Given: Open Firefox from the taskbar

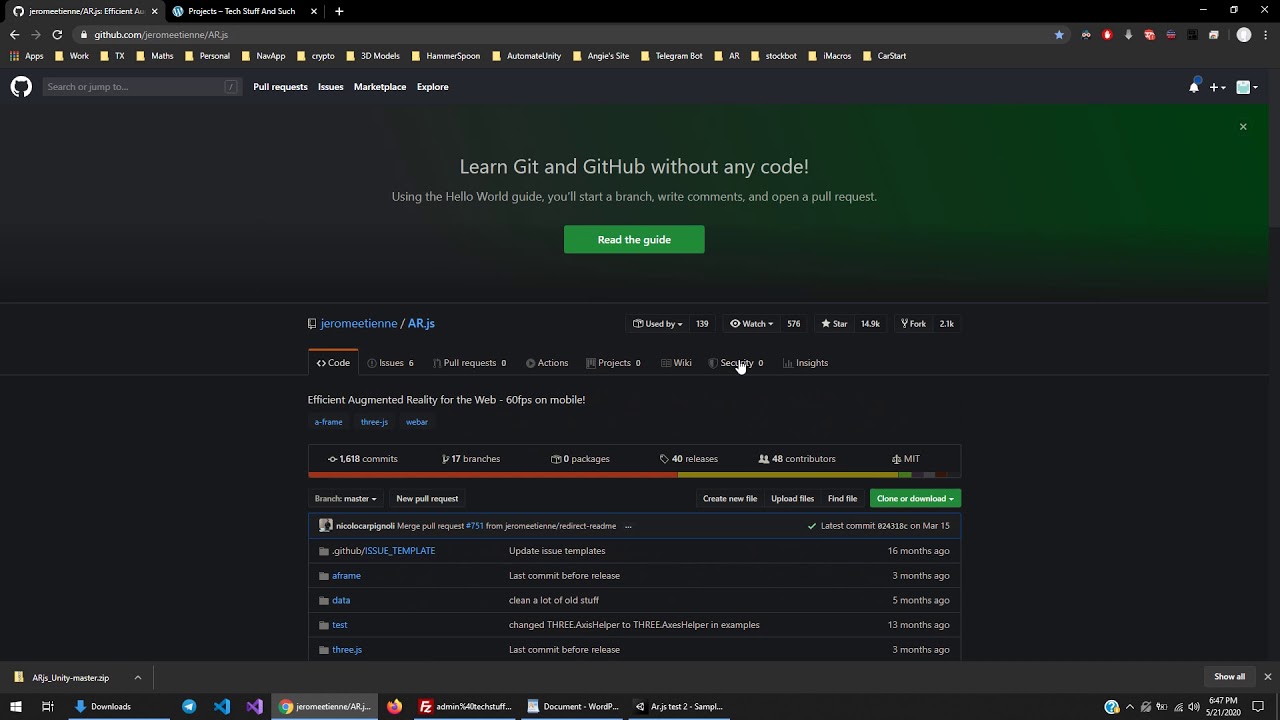Looking at the screenshot, I should click(x=395, y=706).
